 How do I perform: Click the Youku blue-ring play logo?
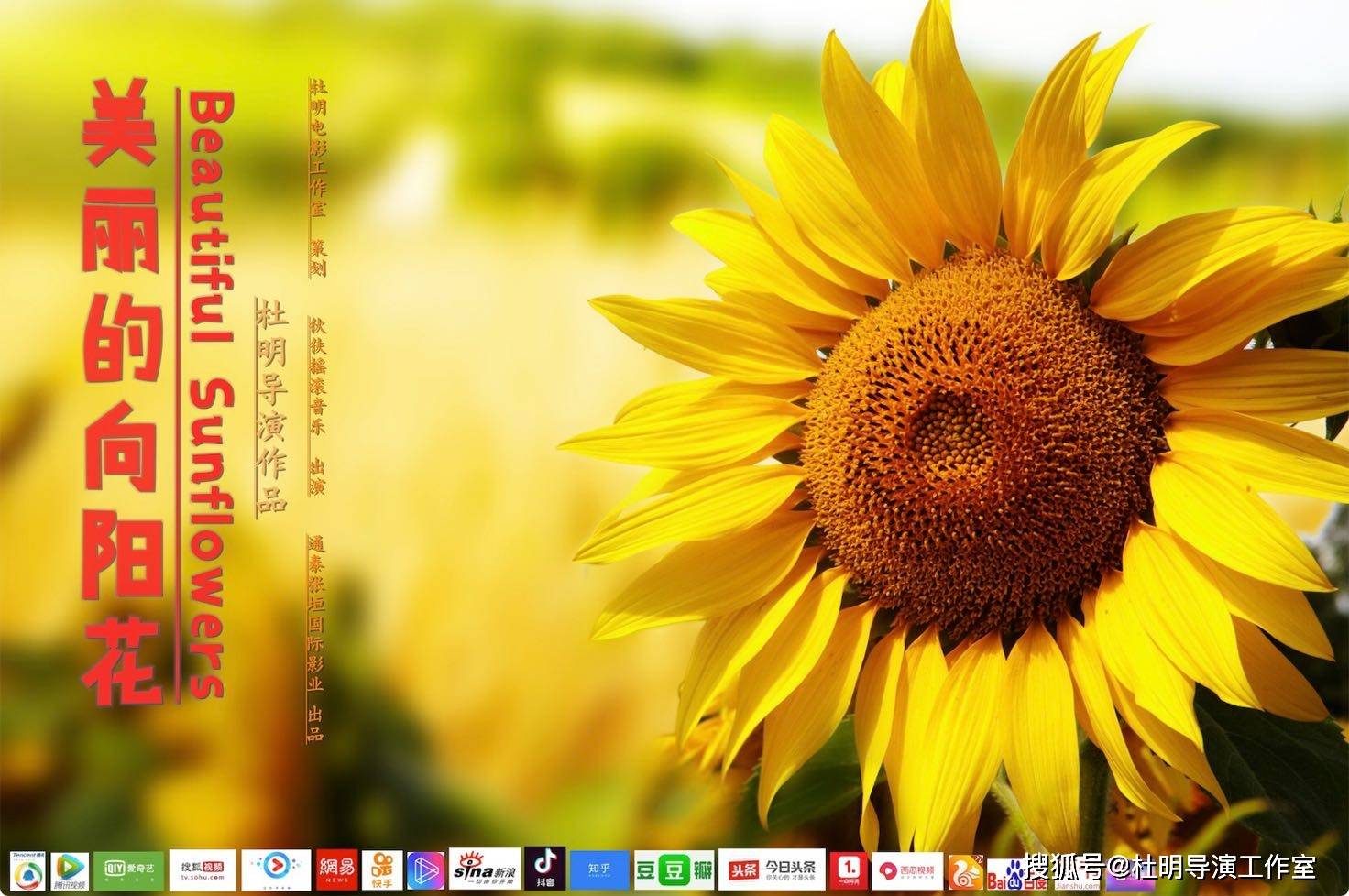click(x=277, y=870)
